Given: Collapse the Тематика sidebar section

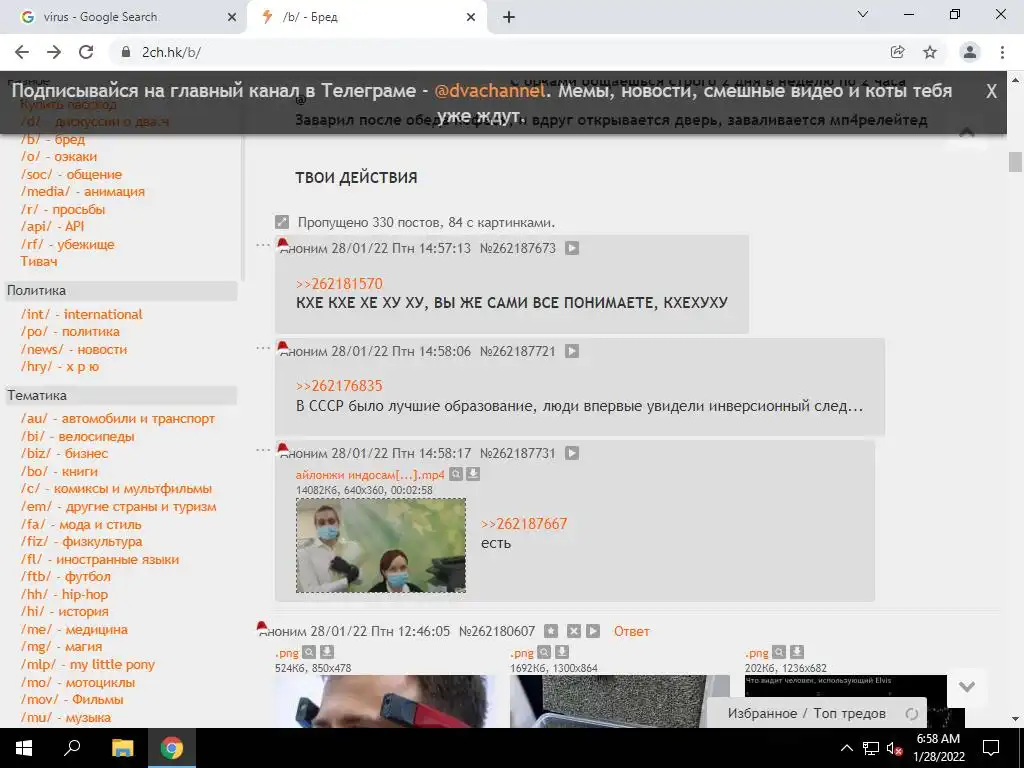Looking at the screenshot, I should click(x=121, y=395).
